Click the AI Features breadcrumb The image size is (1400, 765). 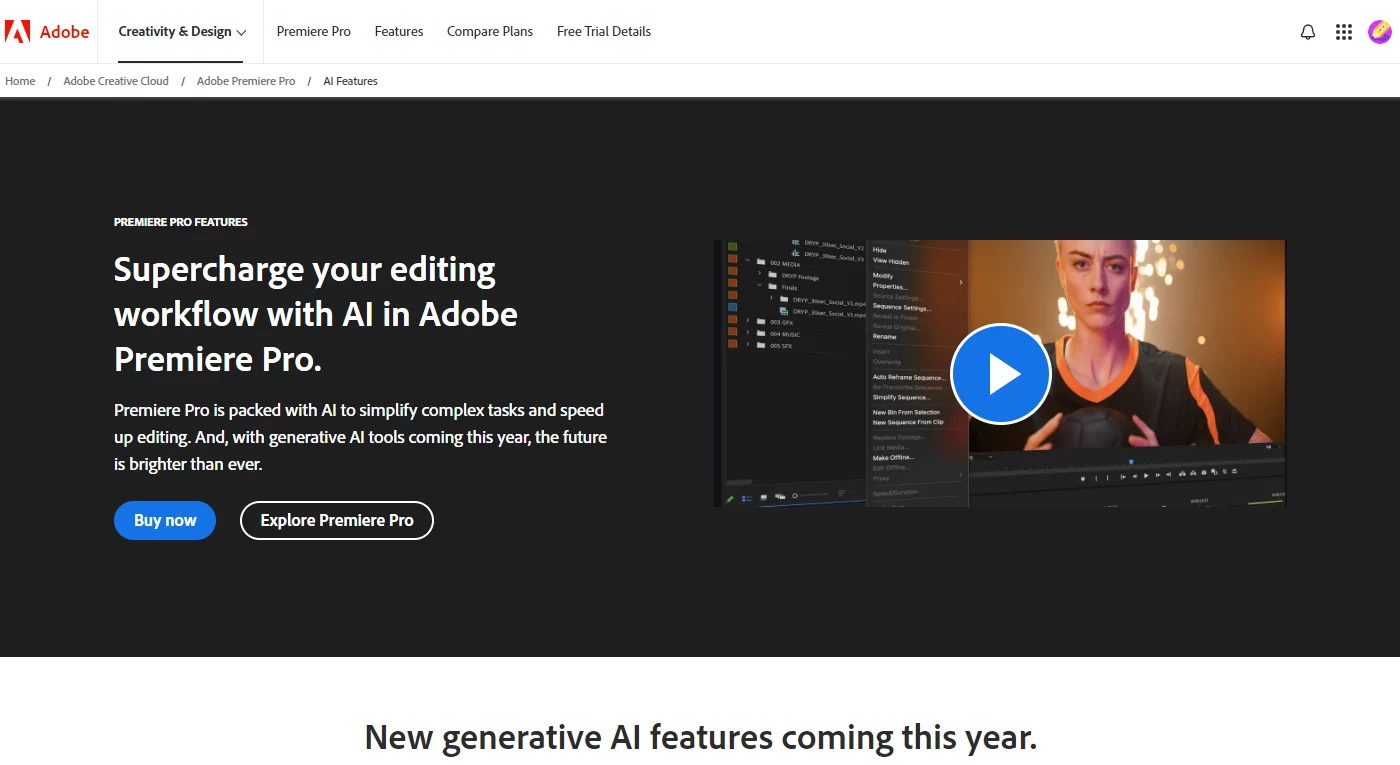click(351, 81)
